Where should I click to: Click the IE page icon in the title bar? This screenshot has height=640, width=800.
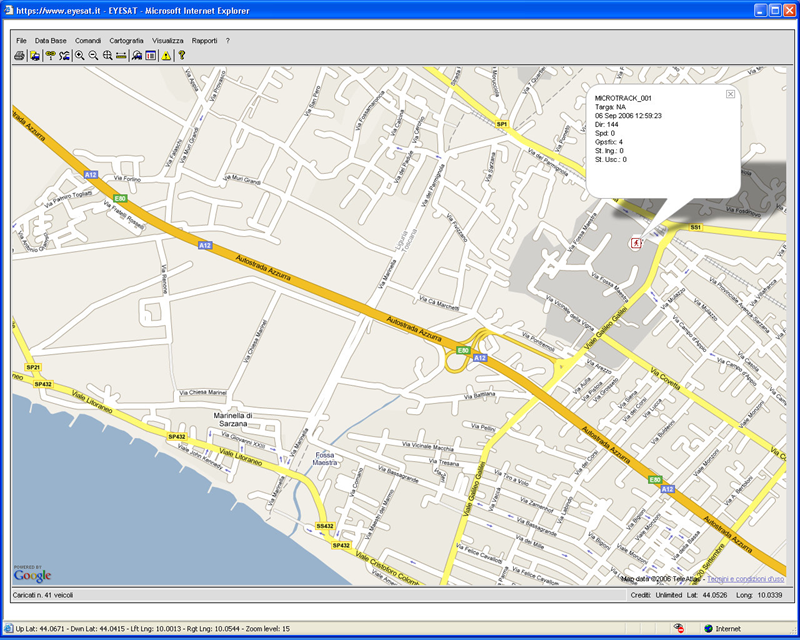point(9,10)
